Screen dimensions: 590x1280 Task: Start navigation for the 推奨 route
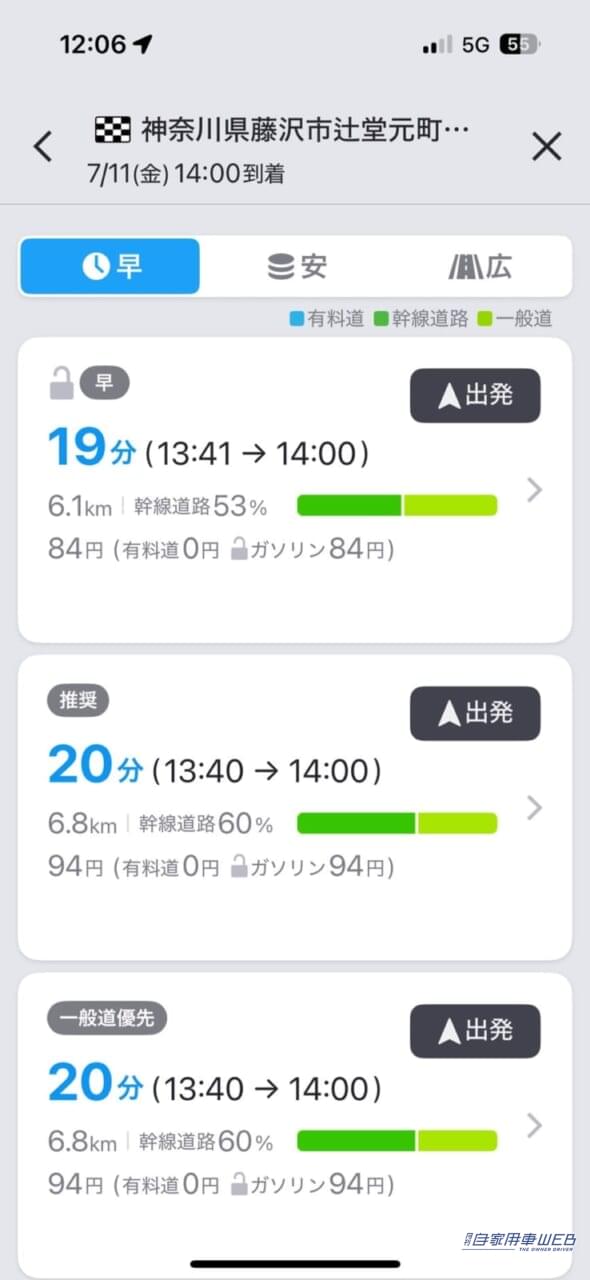[475, 713]
